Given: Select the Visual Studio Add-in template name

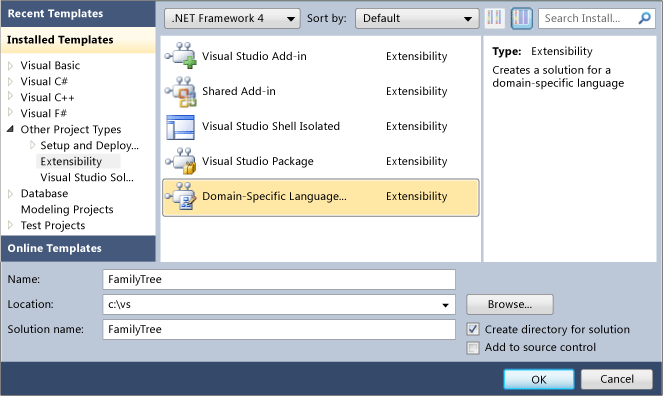Looking at the screenshot, I should click(x=254, y=56).
